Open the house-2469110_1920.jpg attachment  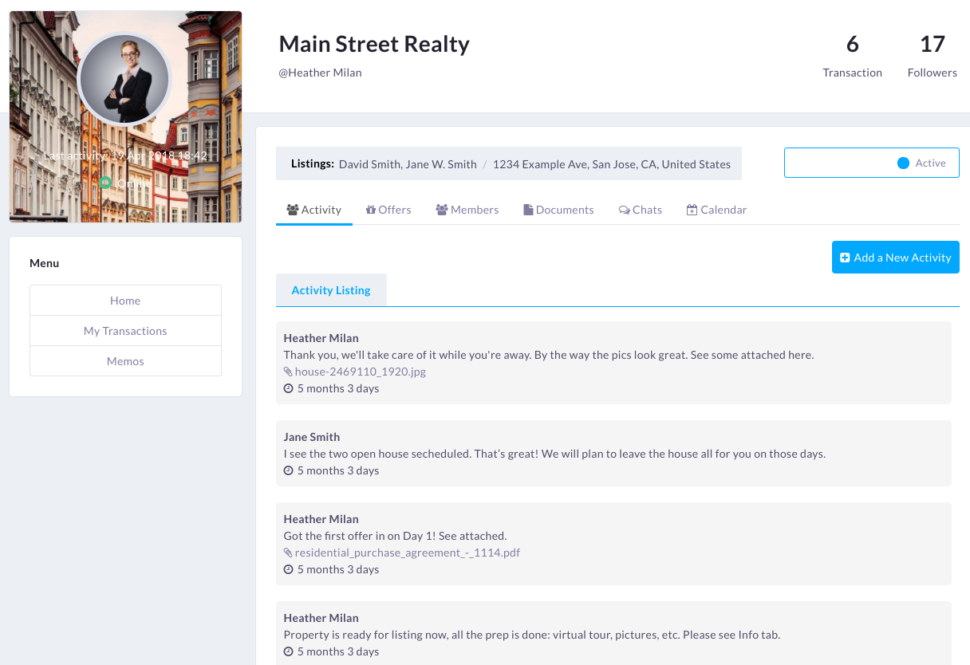click(x=360, y=372)
